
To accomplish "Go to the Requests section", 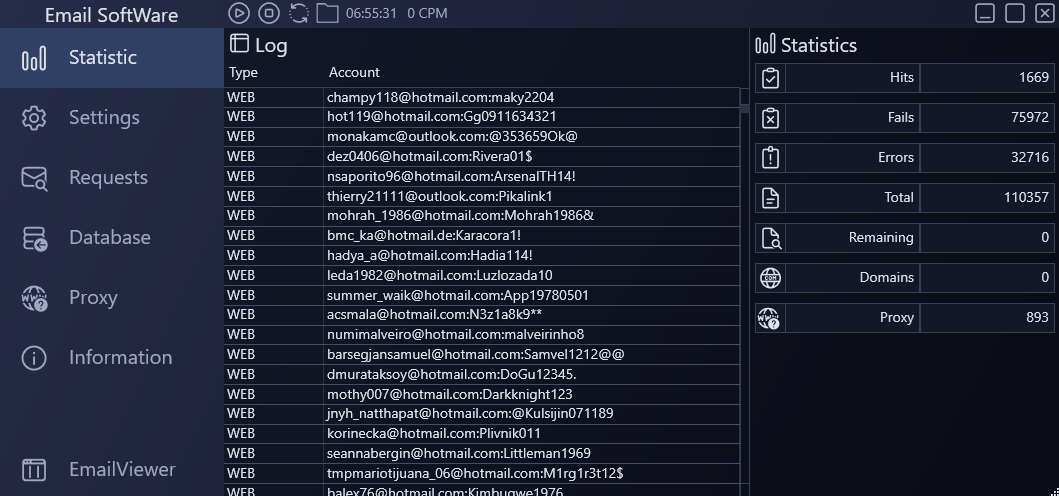I will click(x=107, y=178).
